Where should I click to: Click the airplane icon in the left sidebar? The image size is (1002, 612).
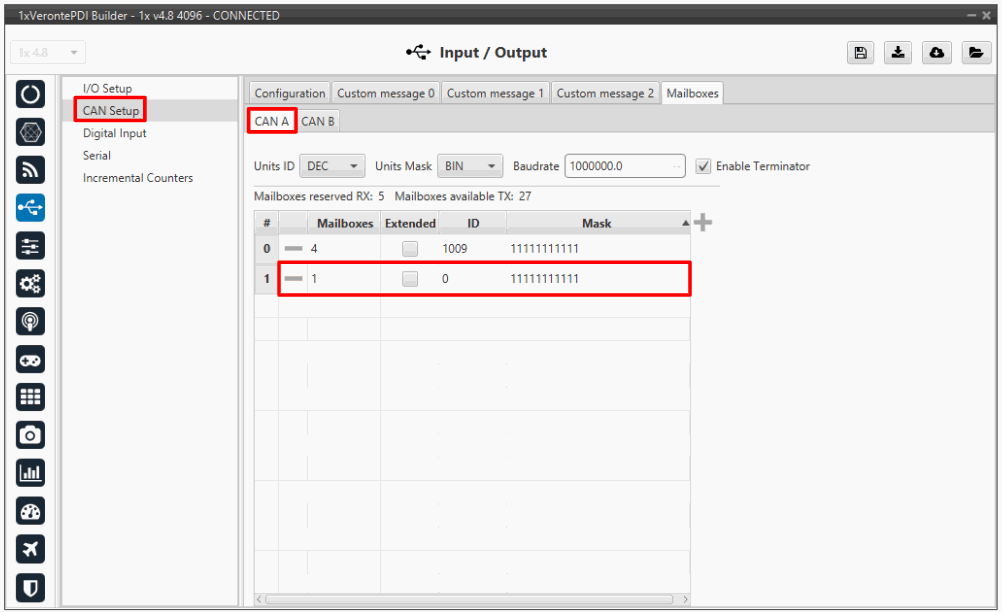pos(30,548)
